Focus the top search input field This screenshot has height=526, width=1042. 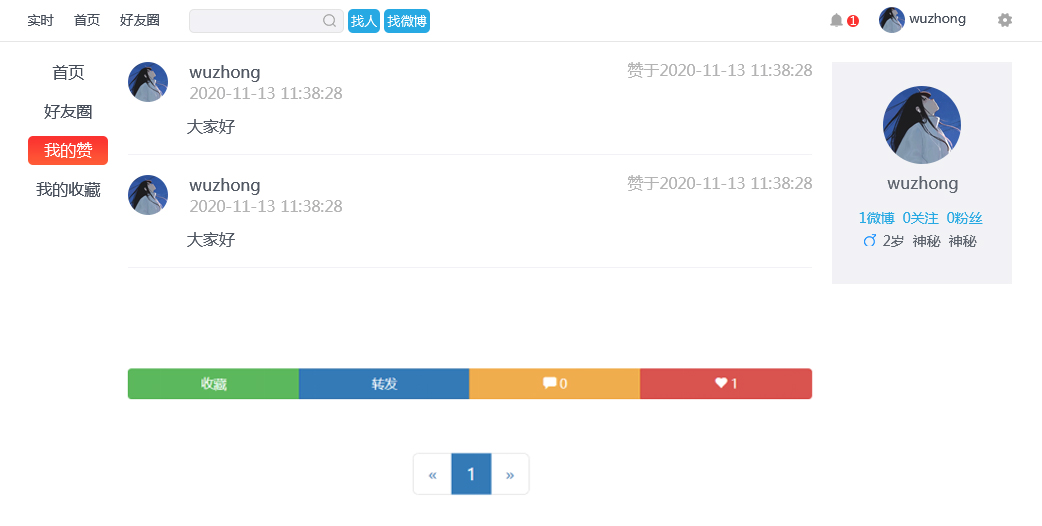(x=255, y=21)
